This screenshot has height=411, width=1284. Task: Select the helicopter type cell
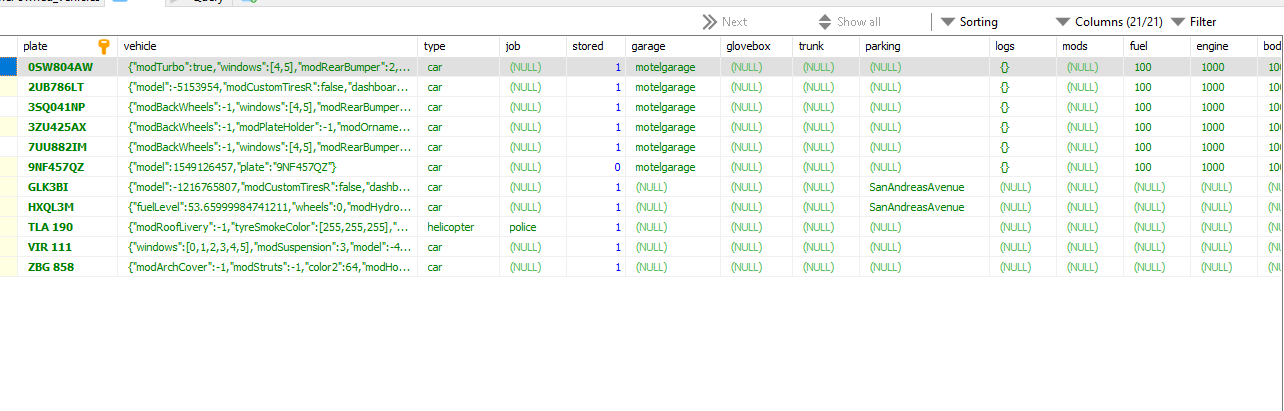459,227
